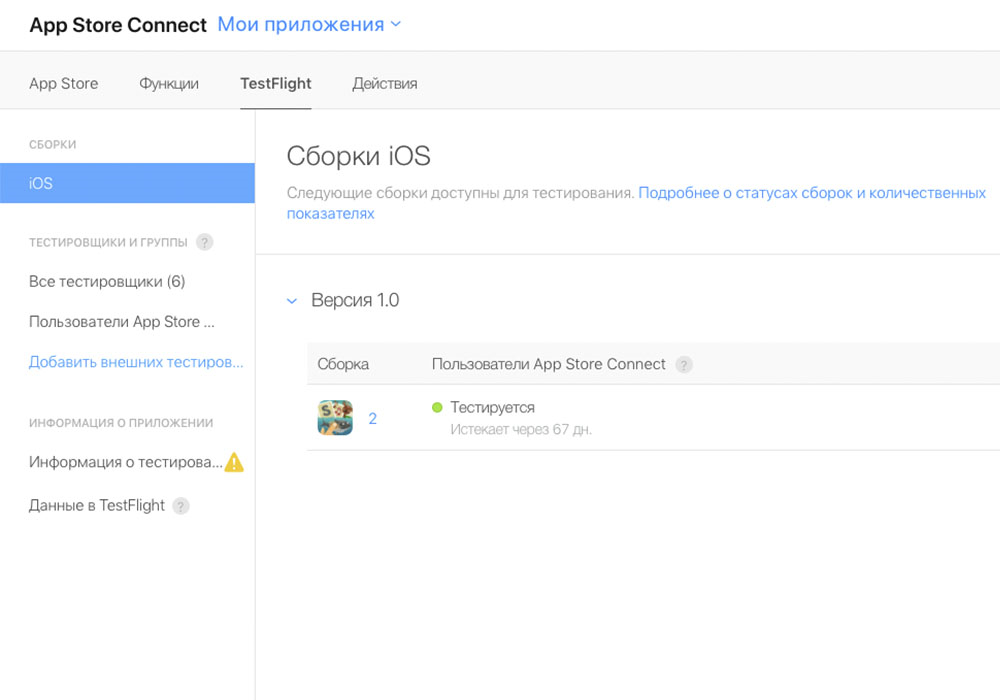Click Истекает через 67 дн. text
The height and width of the screenshot is (700, 1000).
coord(521,430)
